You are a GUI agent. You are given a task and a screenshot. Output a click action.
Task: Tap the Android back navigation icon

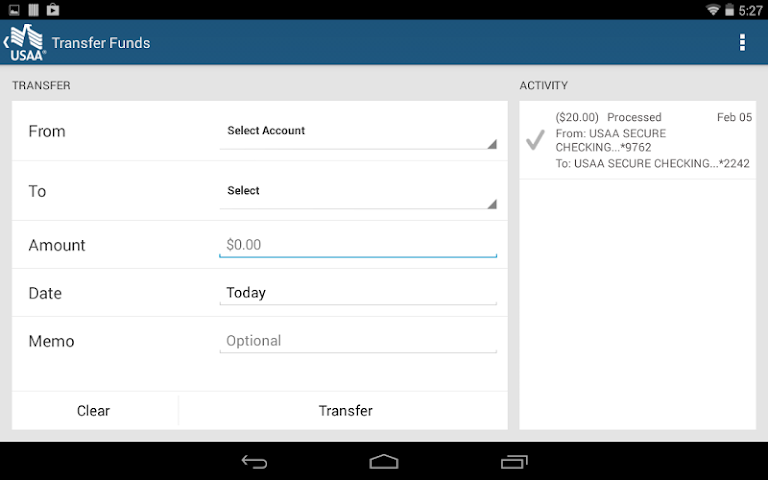254,461
